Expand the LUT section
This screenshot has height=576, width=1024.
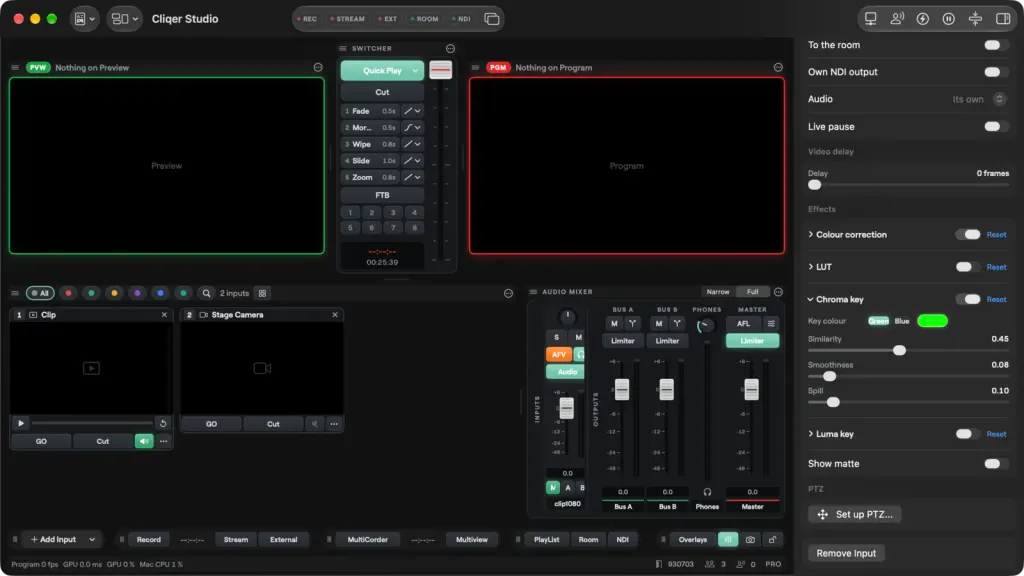coord(810,267)
